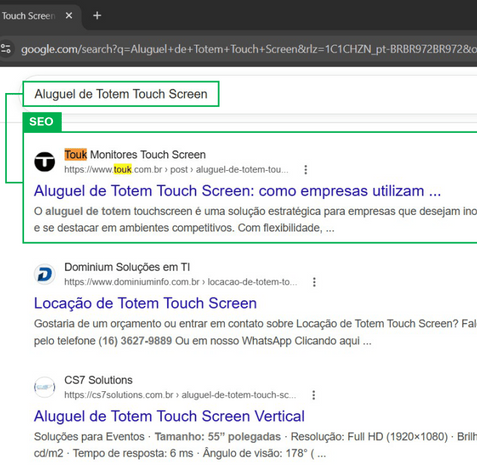Click the Touk Monitores Touch Screen site name
477x476 pixels.
point(135,155)
